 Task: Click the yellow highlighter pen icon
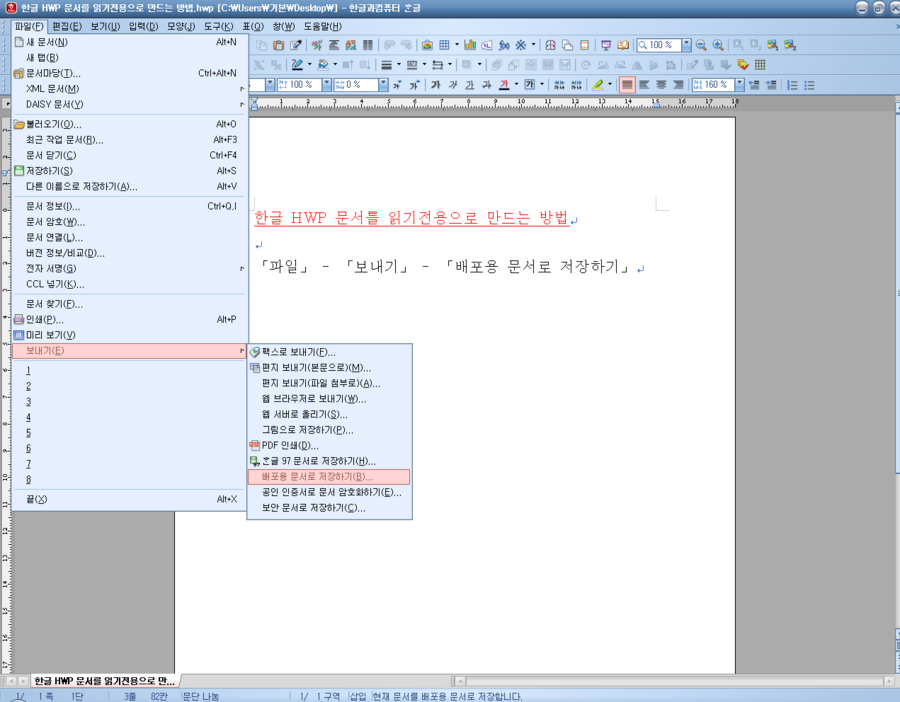tap(598, 85)
